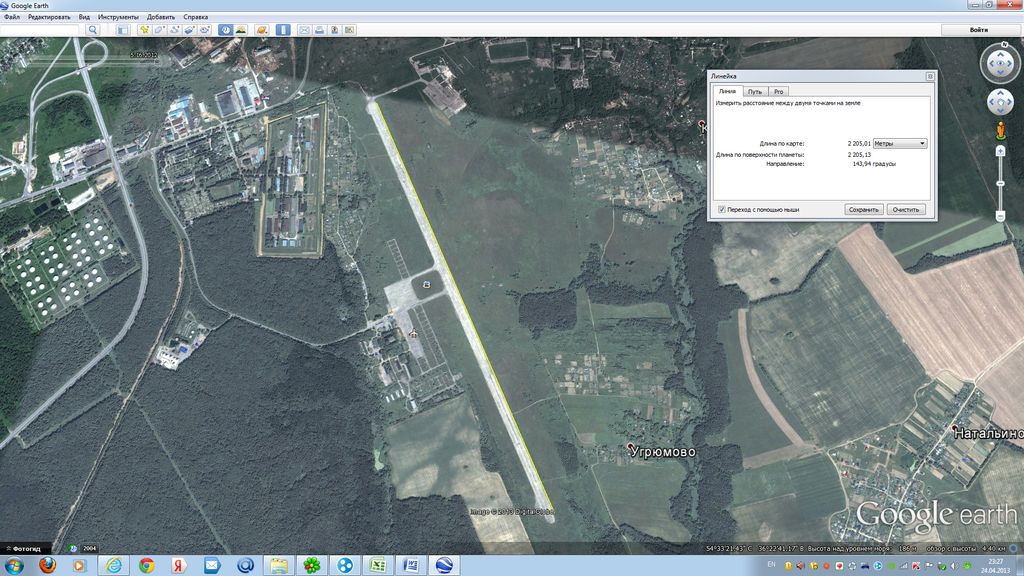Add a placemark with the pin icon
The width and height of the screenshot is (1024, 576).
coord(145,30)
